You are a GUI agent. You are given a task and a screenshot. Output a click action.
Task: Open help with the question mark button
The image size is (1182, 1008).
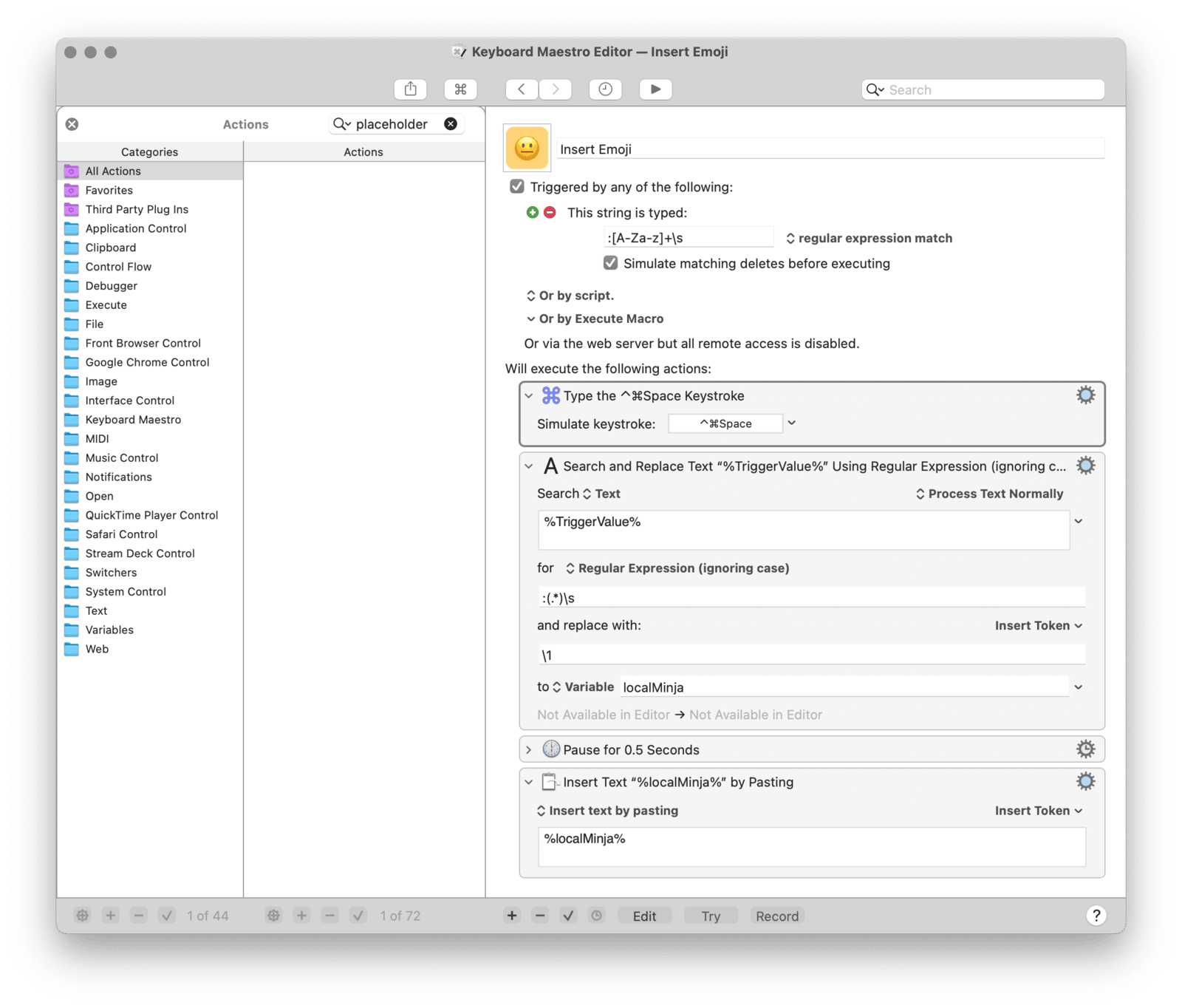coord(1096,916)
